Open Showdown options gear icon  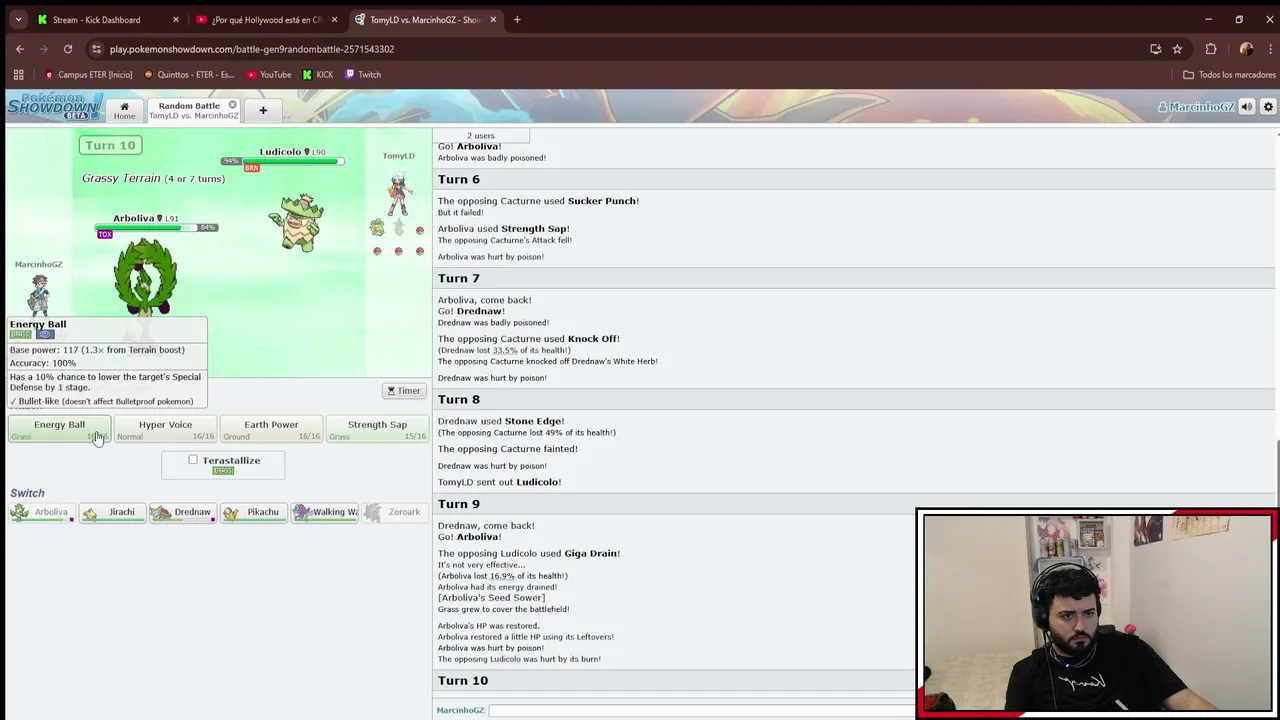pyautogui.click(x=1268, y=107)
